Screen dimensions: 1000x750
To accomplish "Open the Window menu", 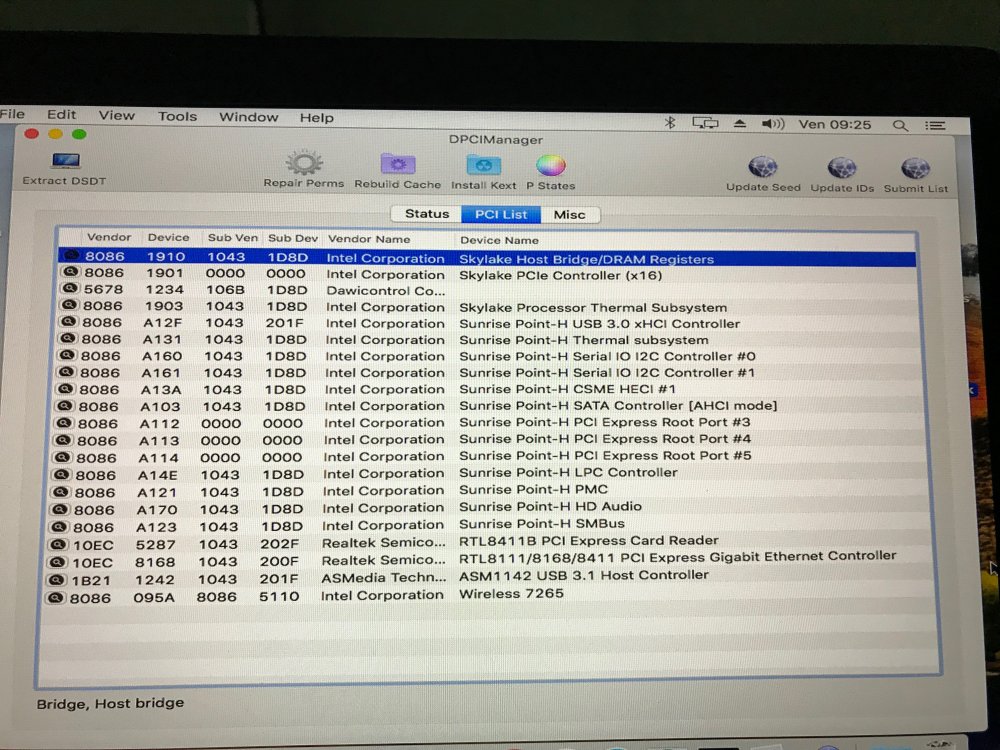I will [x=249, y=117].
